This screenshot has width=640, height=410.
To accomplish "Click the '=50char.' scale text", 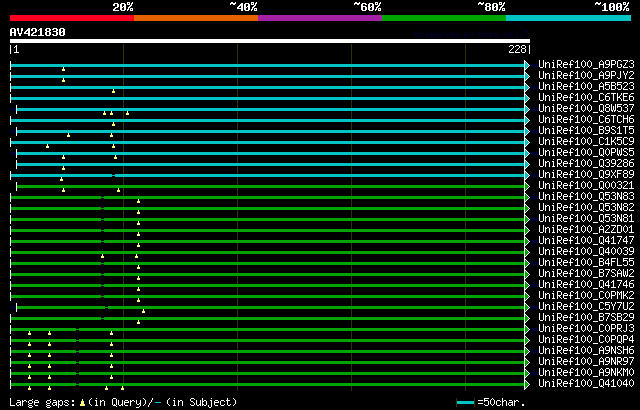I will (x=501, y=402).
